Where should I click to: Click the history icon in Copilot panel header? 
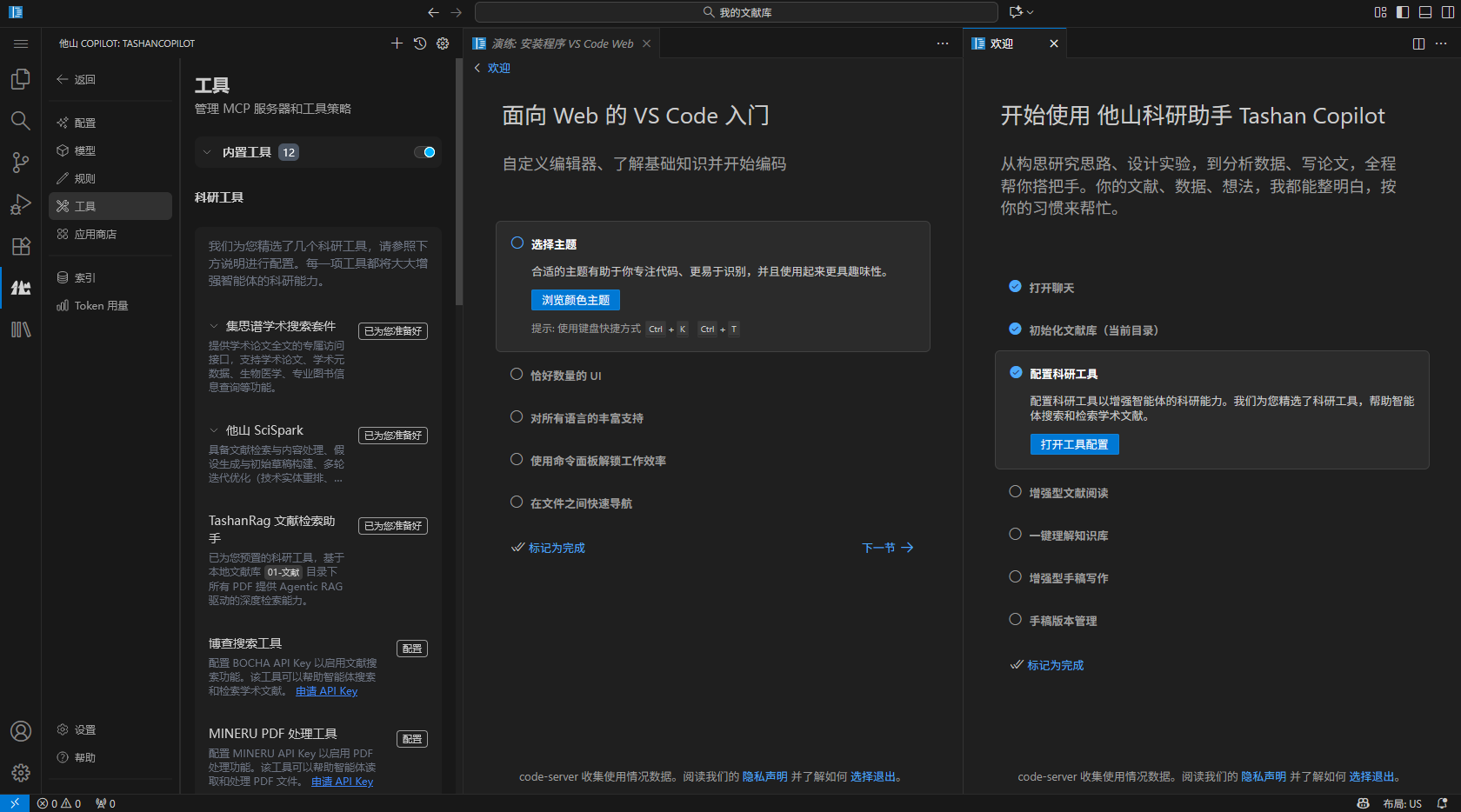[x=420, y=43]
